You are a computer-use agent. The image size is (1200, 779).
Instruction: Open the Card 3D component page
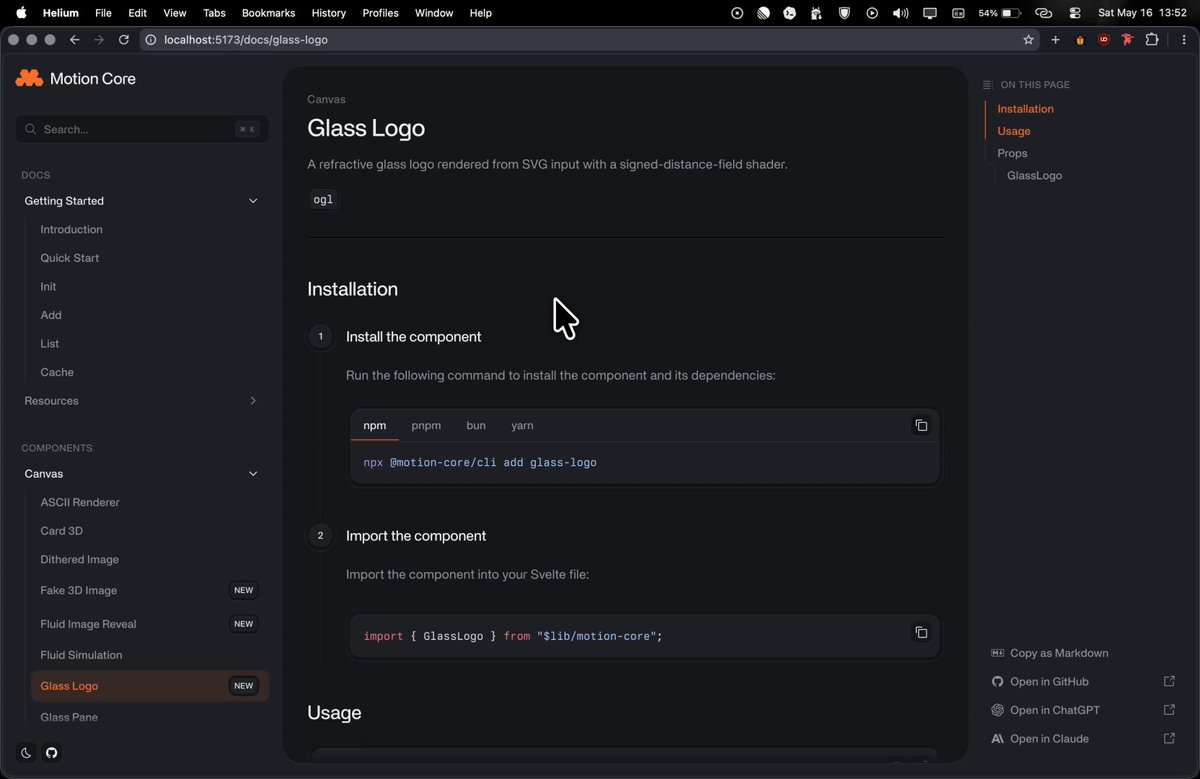coord(62,531)
